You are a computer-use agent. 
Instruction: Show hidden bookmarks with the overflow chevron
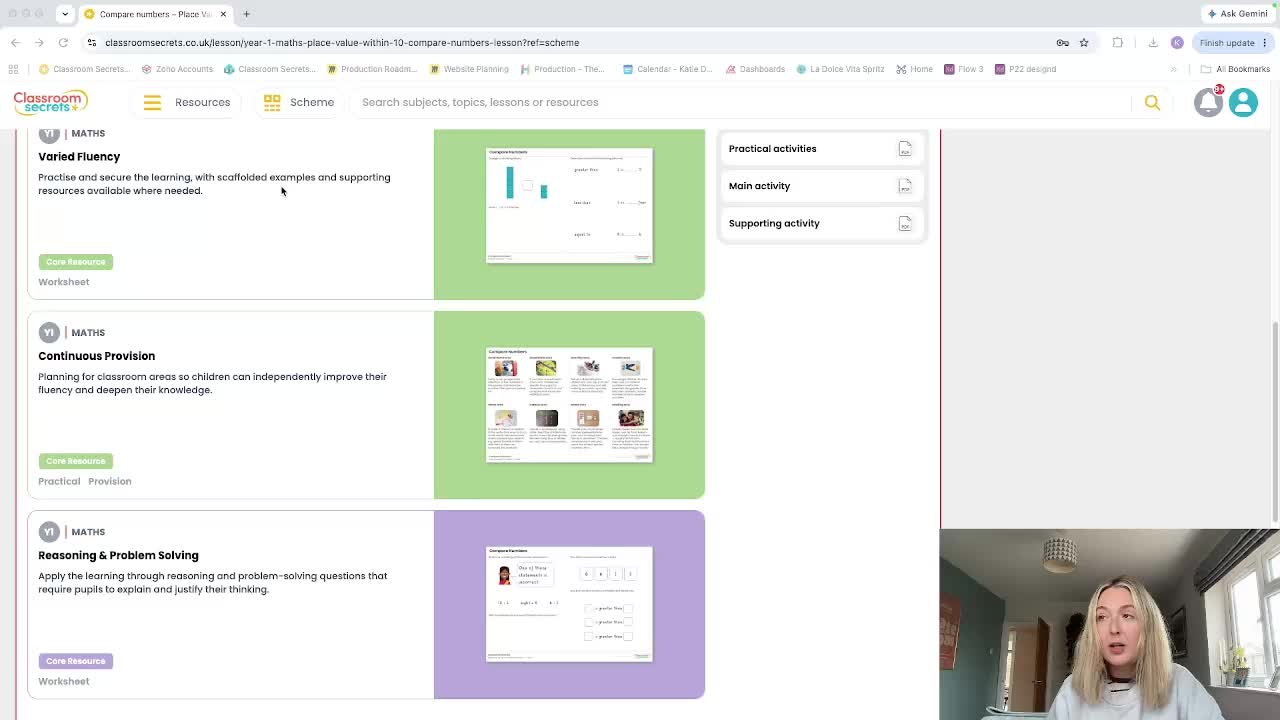(1173, 69)
